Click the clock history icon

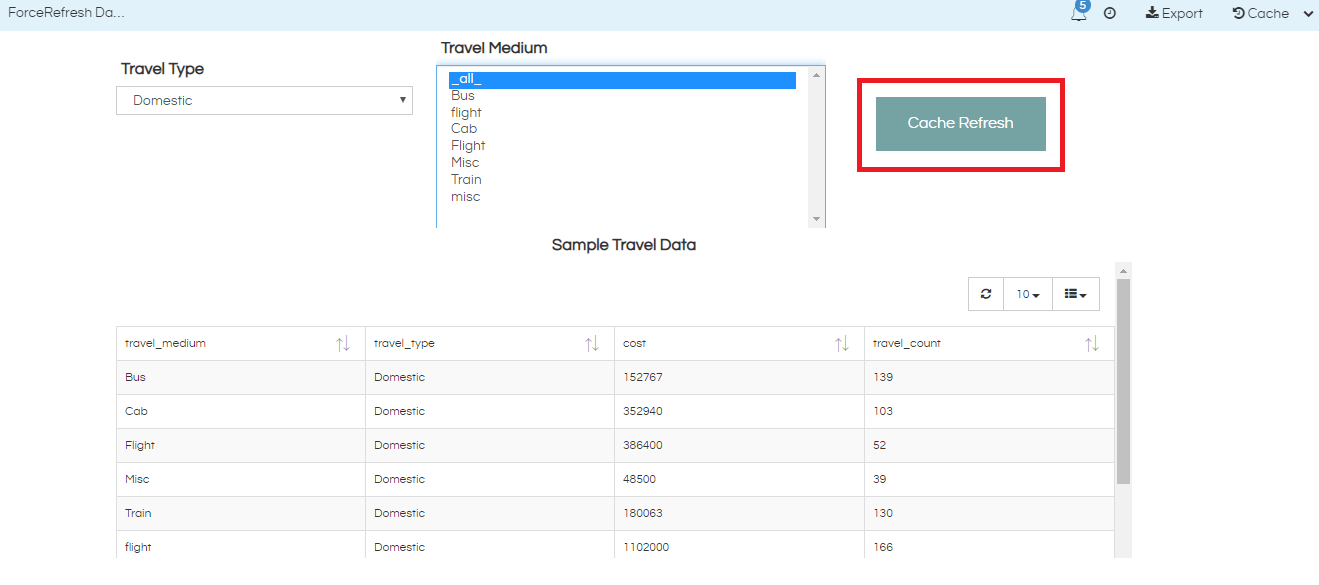coord(1110,14)
